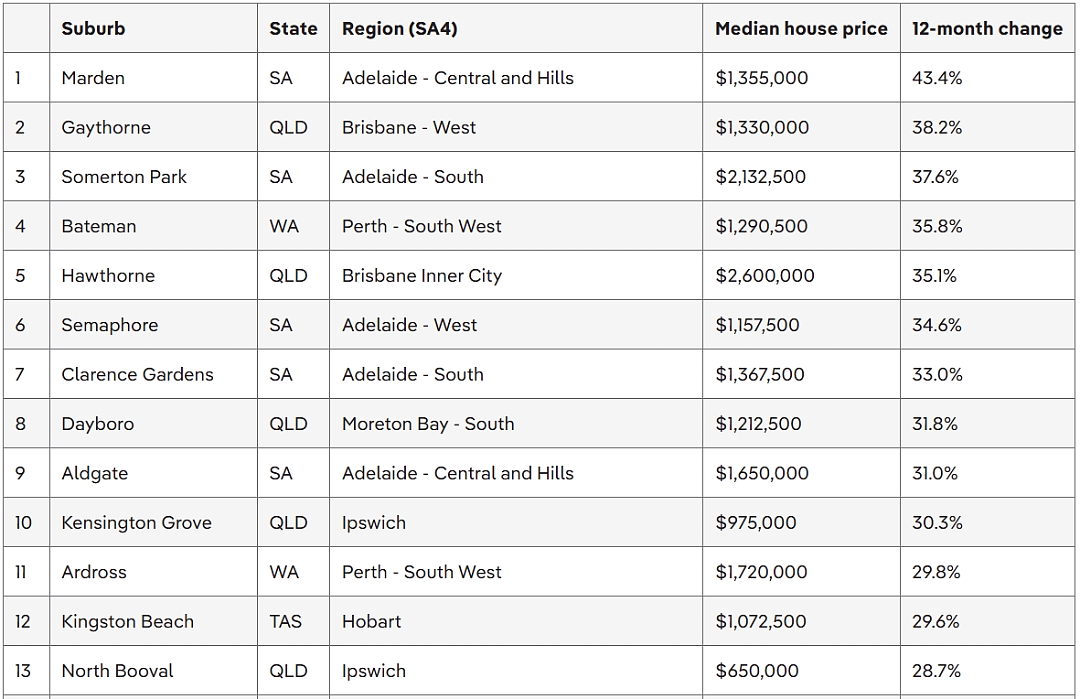The height and width of the screenshot is (699, 1080).
Task: Click Aldgate's $1,650,000 median price
Action: tap(762, 473)
